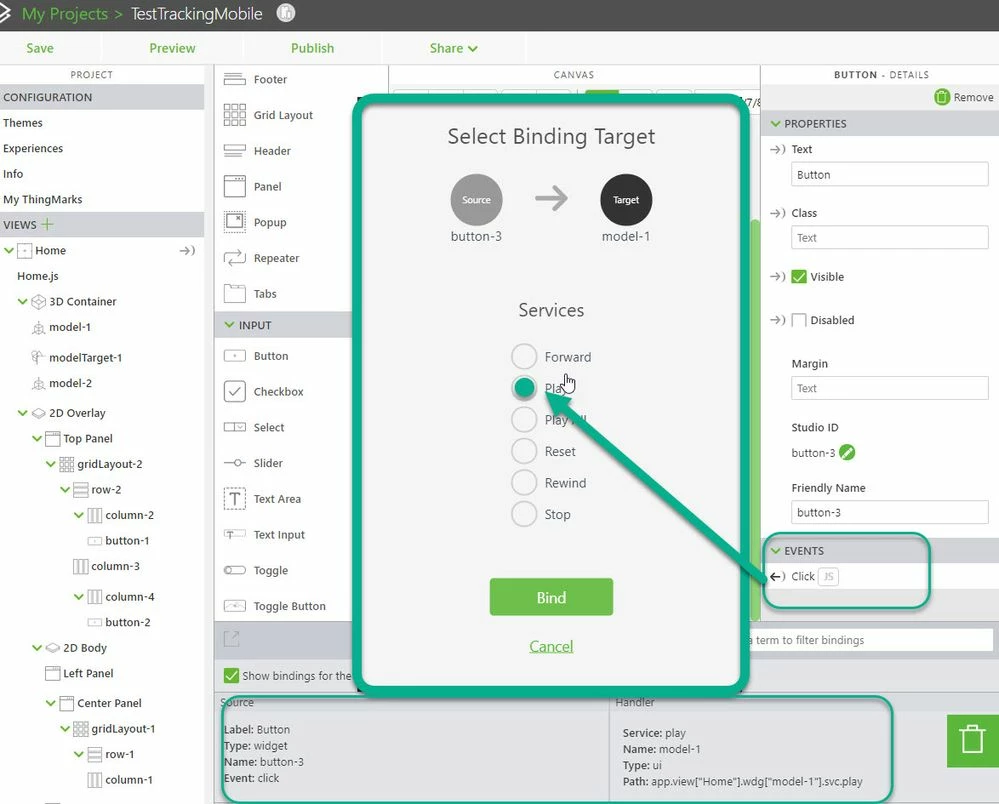Viewport: 999px width, 804px height.
Task: Collapse the EVENTS section
Action: [x=775, y=550]
